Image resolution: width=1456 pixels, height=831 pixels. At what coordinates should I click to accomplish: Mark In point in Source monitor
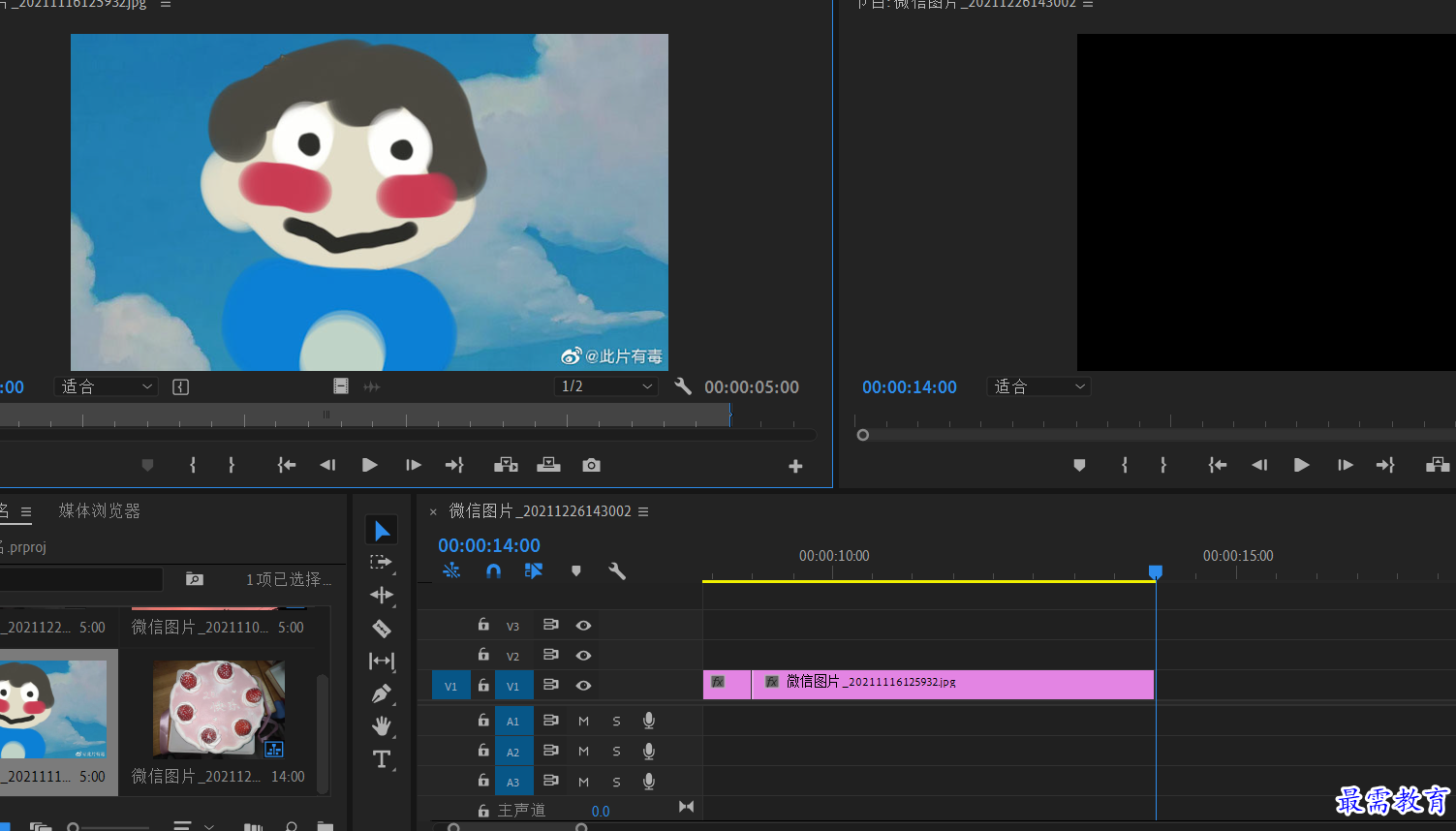point(193,466)
